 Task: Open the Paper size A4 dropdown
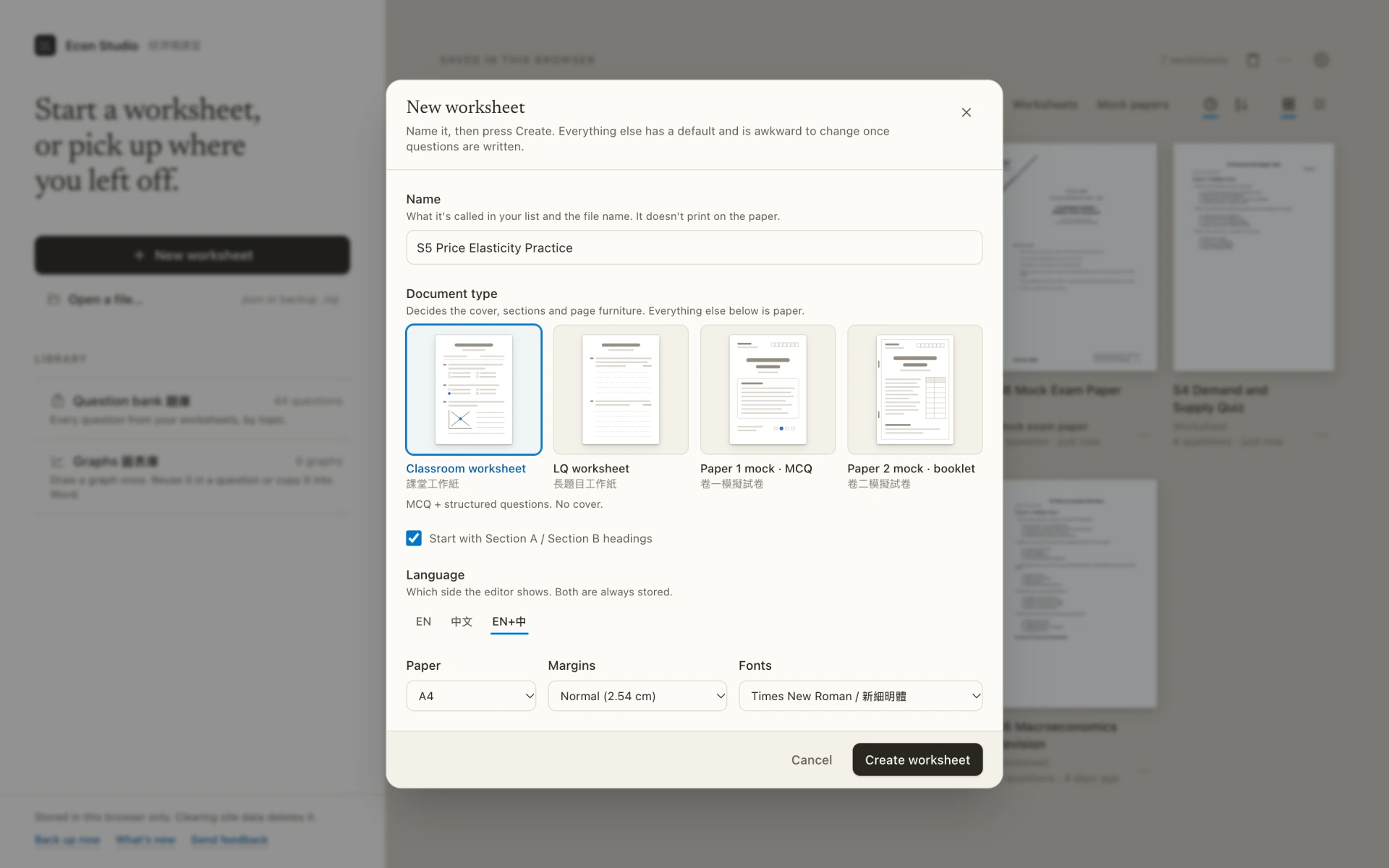point(471,696)
